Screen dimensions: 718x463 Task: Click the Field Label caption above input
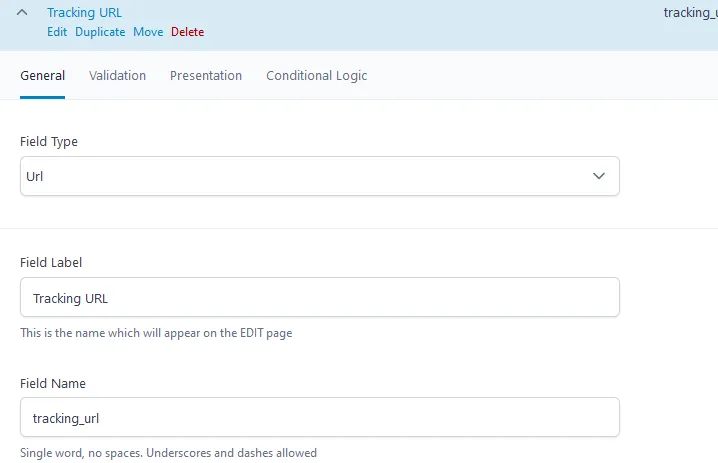[51, 262]
